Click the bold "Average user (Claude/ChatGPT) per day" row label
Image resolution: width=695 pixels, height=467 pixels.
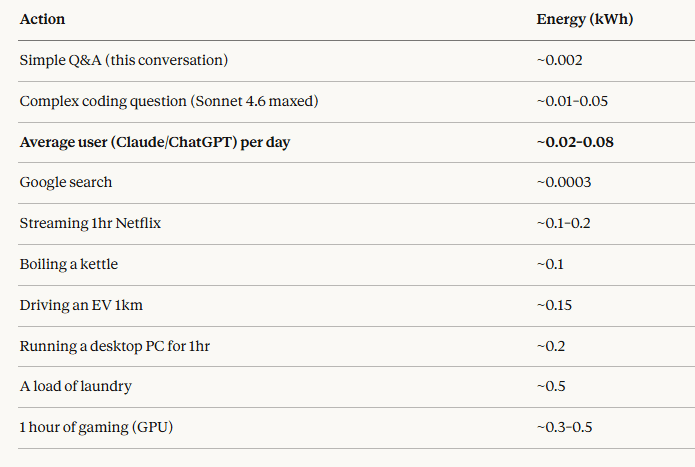(x=155, y=142)
